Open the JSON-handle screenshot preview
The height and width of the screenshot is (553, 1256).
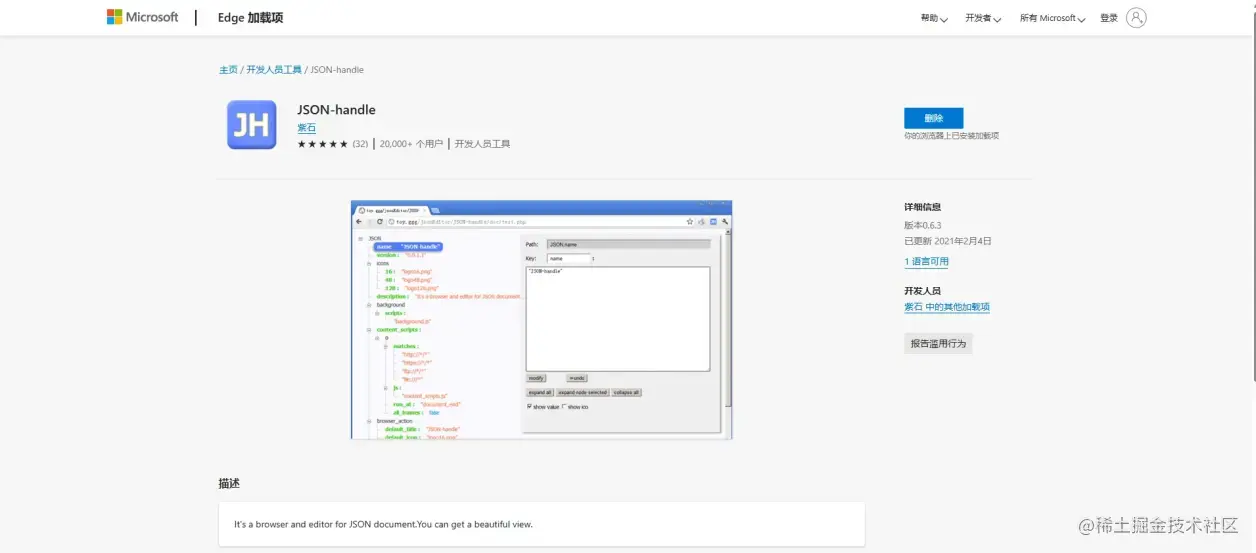tap(541, 320)
